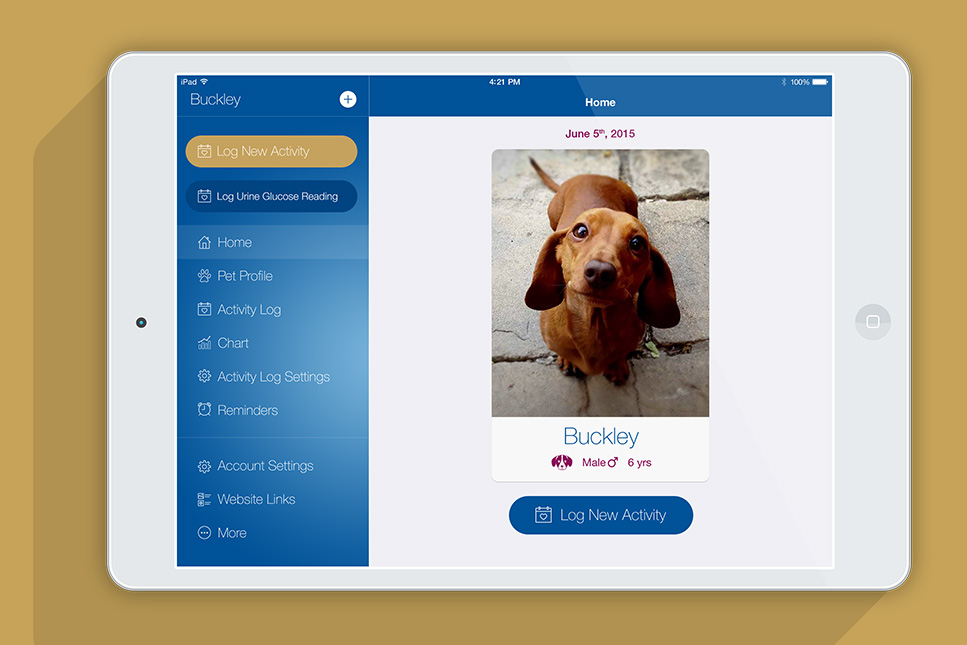The height and width of the screenshot is (645, 967).
Task: Tap the Male label on pet card
Action: 594,462
